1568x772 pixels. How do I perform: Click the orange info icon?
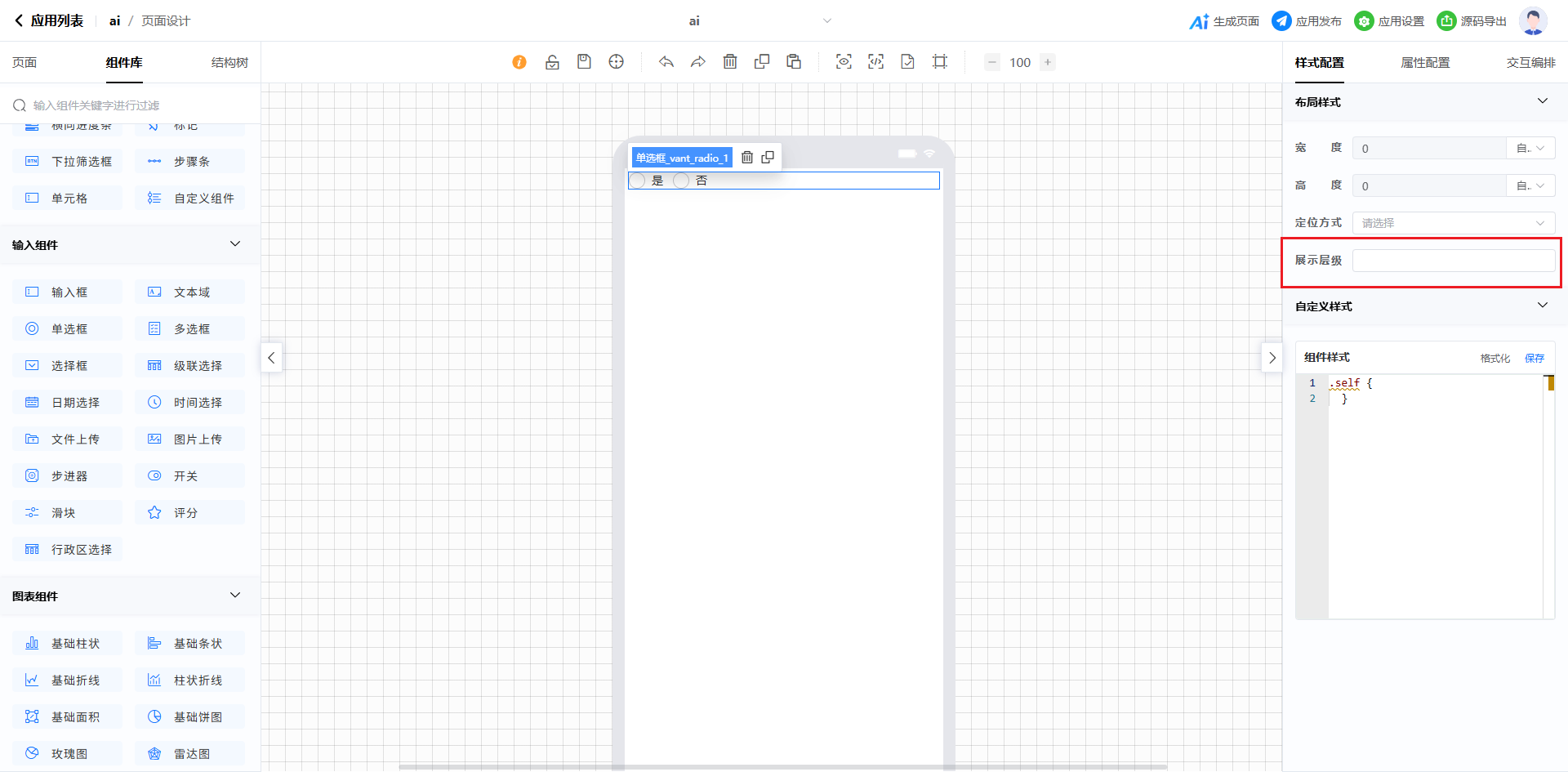[x=519, y=62]
